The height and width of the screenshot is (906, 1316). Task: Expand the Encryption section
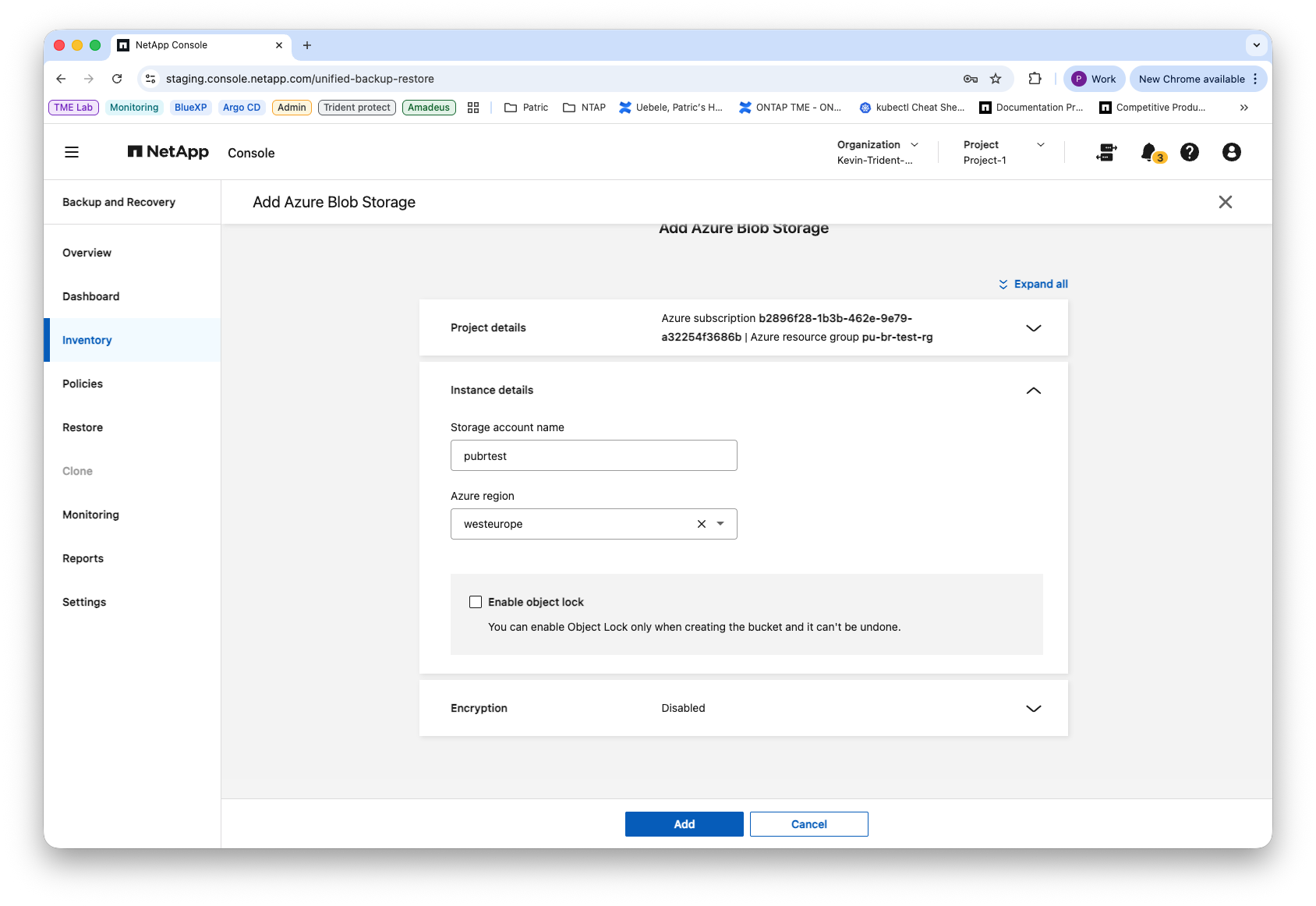1034,709
